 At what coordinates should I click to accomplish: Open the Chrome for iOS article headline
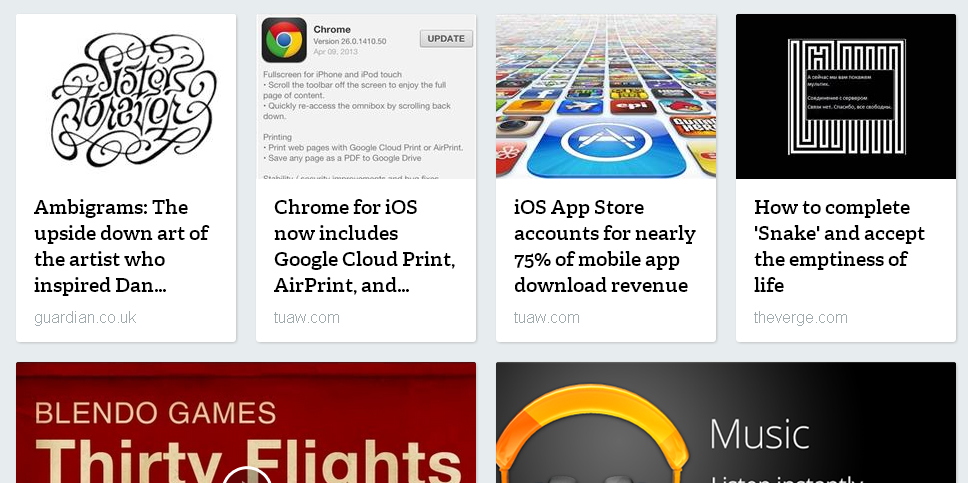coord(364,246)
